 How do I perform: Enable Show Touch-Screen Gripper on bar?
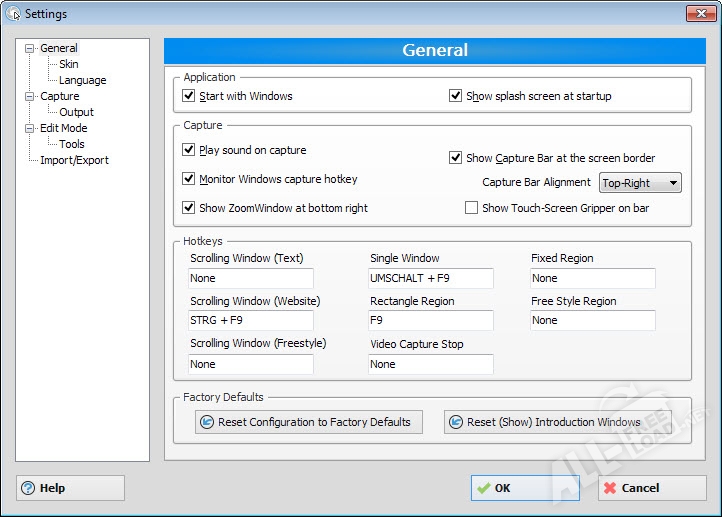[472, 208]
